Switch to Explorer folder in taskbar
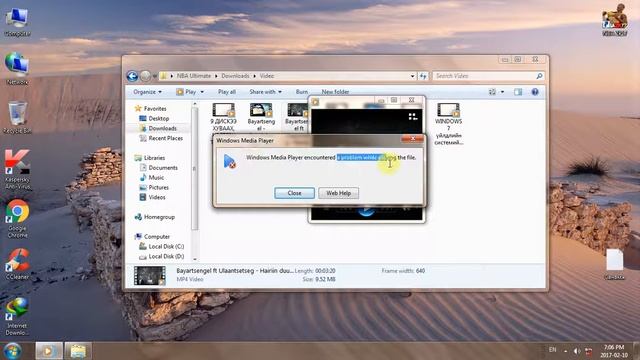The height and width of the screenshot is (360, 640). click(78, 351)
